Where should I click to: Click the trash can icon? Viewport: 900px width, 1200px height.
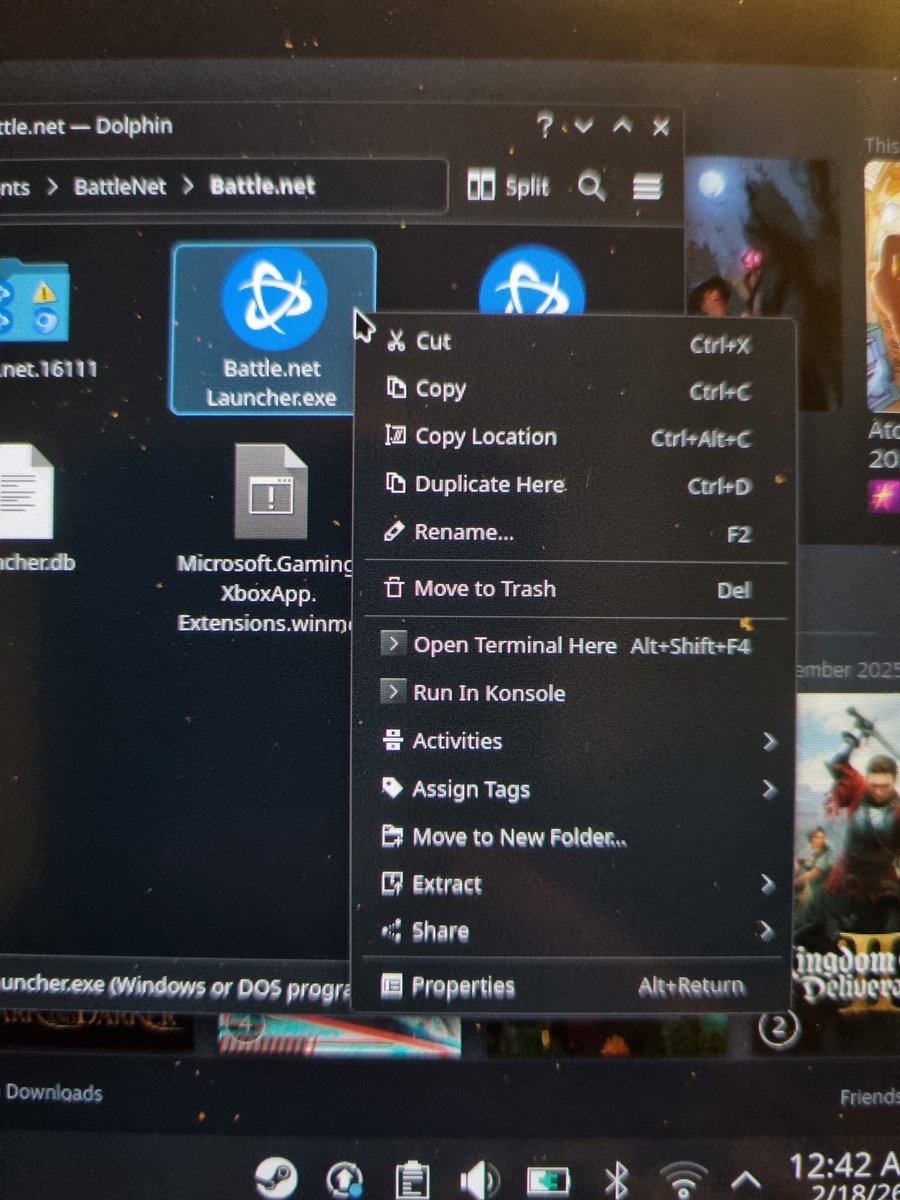(394, 588)
